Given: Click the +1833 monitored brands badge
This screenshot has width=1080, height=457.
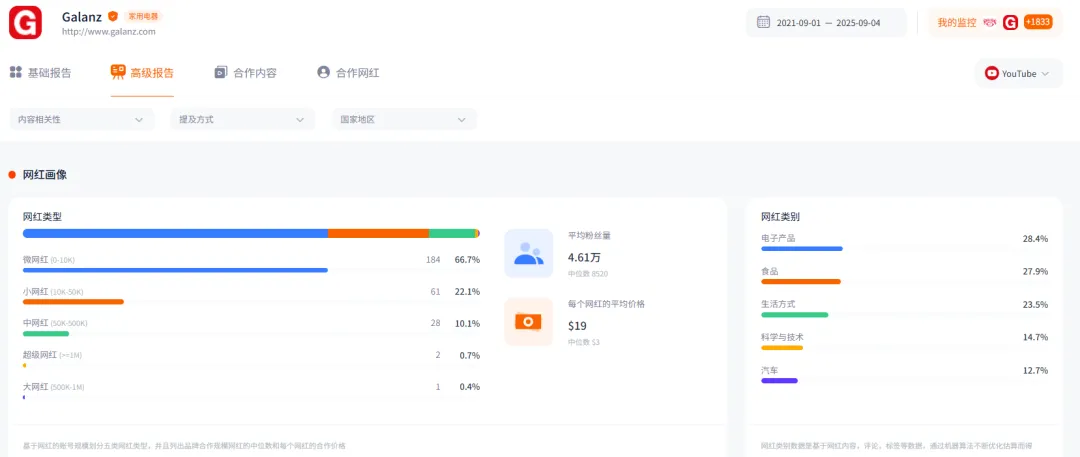Looking at the screenshot, I should click(x=1037, y=22).
